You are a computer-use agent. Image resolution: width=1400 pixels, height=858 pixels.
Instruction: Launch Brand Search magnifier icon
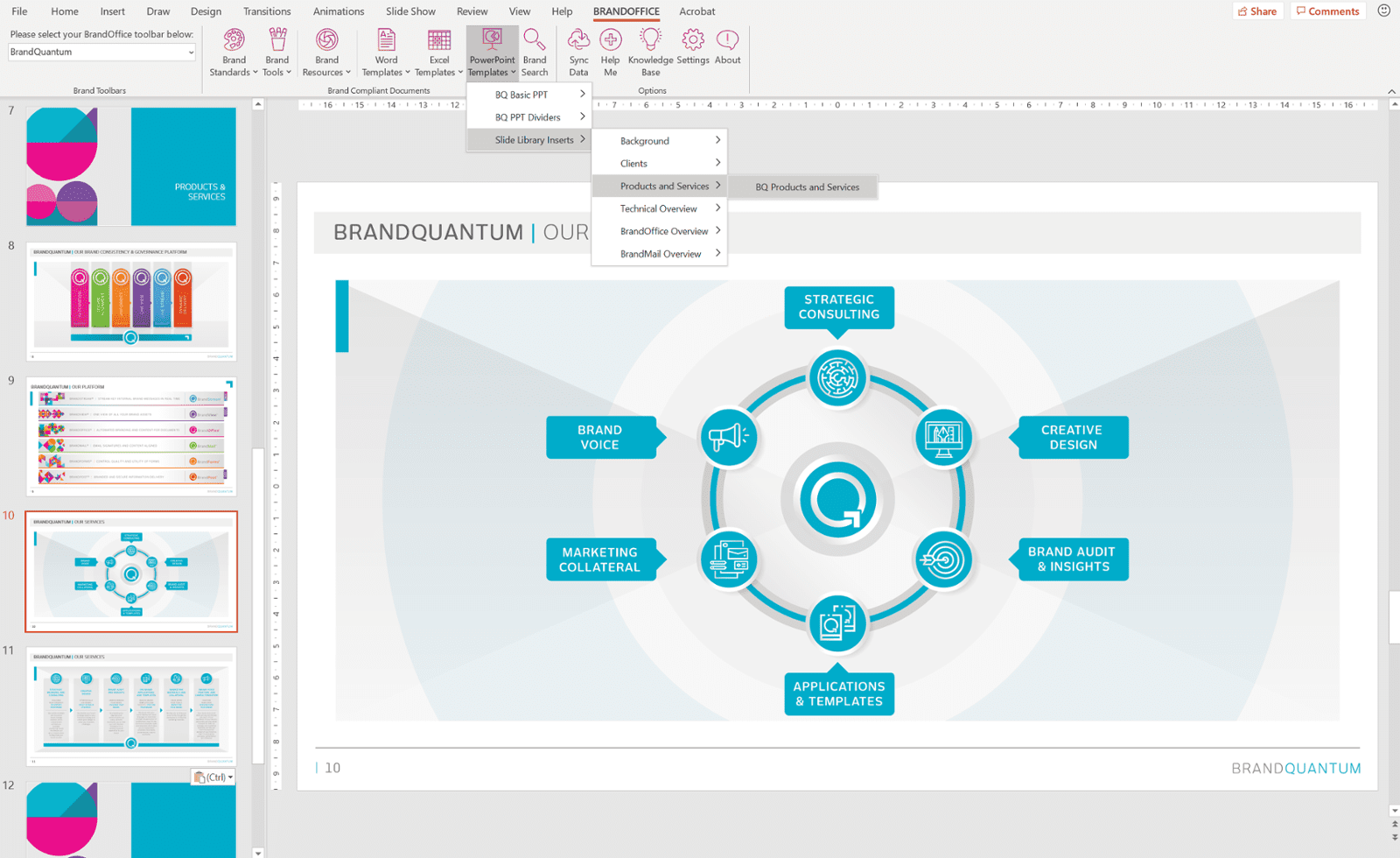point(535,41)
